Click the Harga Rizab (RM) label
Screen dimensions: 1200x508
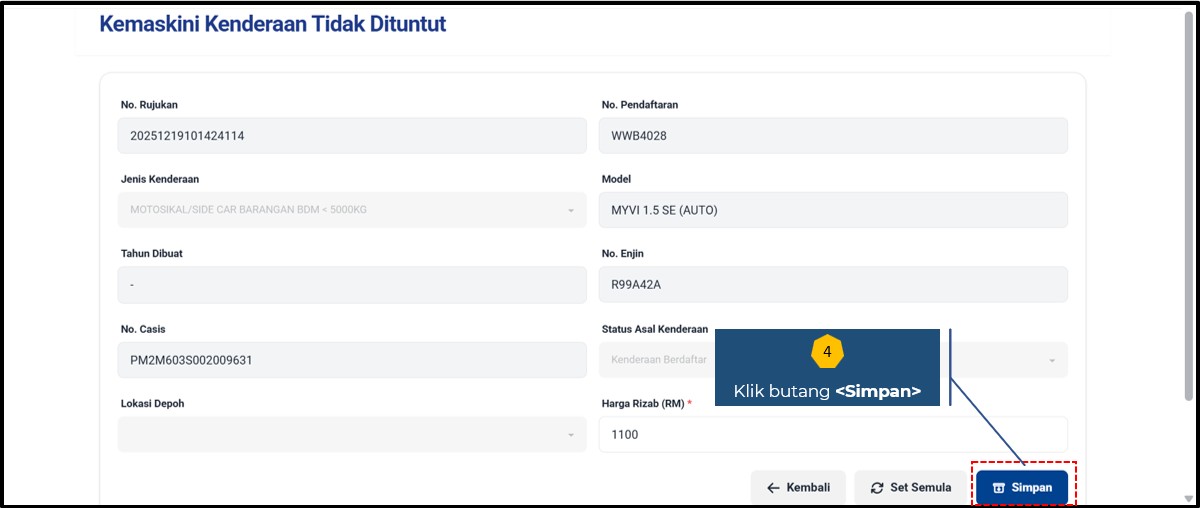(644, 404)
